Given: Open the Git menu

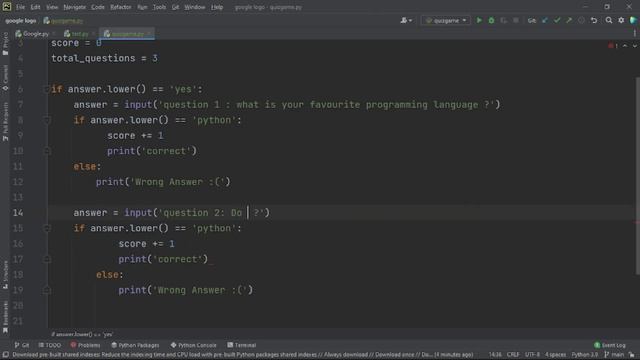Looking at the screenshot, I should click(x=176, y=7).
